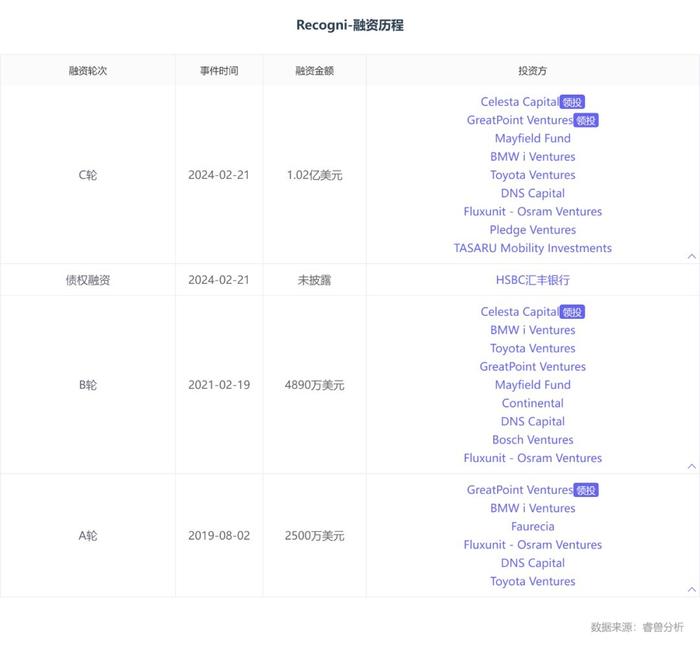Open the Pledge Ventures investor link
700x655 pixels.
click(532, 230)
